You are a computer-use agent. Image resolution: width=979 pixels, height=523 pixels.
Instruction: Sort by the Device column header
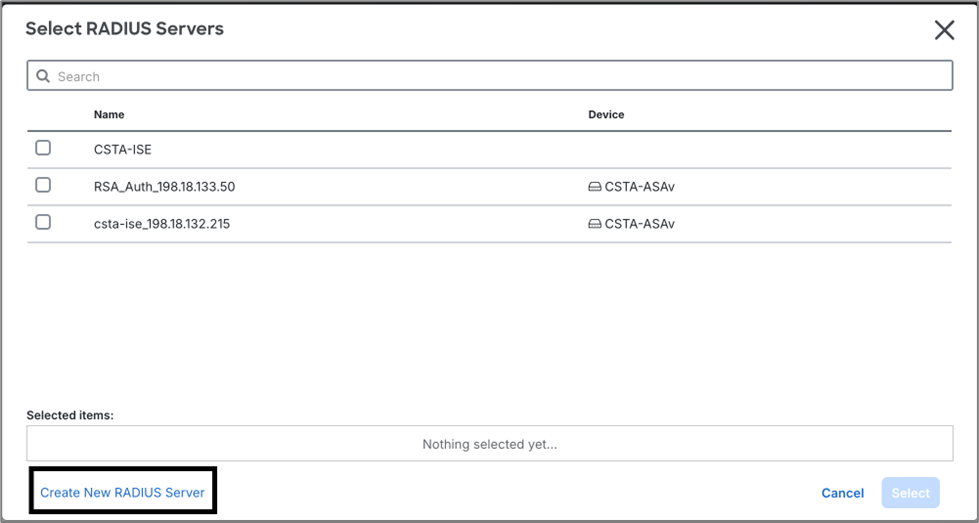point(606,115)
